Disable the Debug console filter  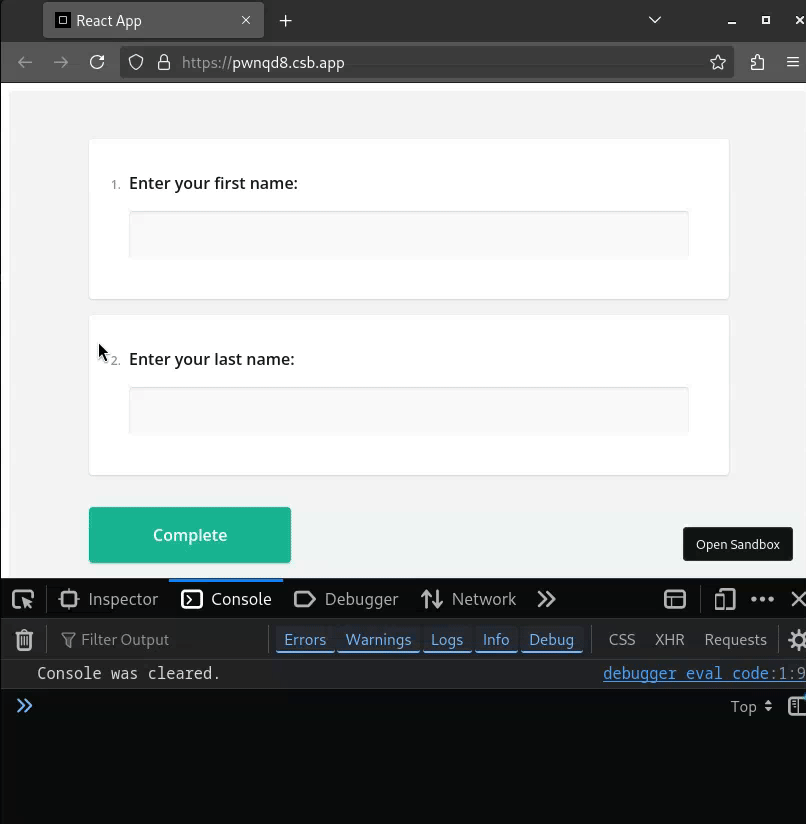pos(552,639)
